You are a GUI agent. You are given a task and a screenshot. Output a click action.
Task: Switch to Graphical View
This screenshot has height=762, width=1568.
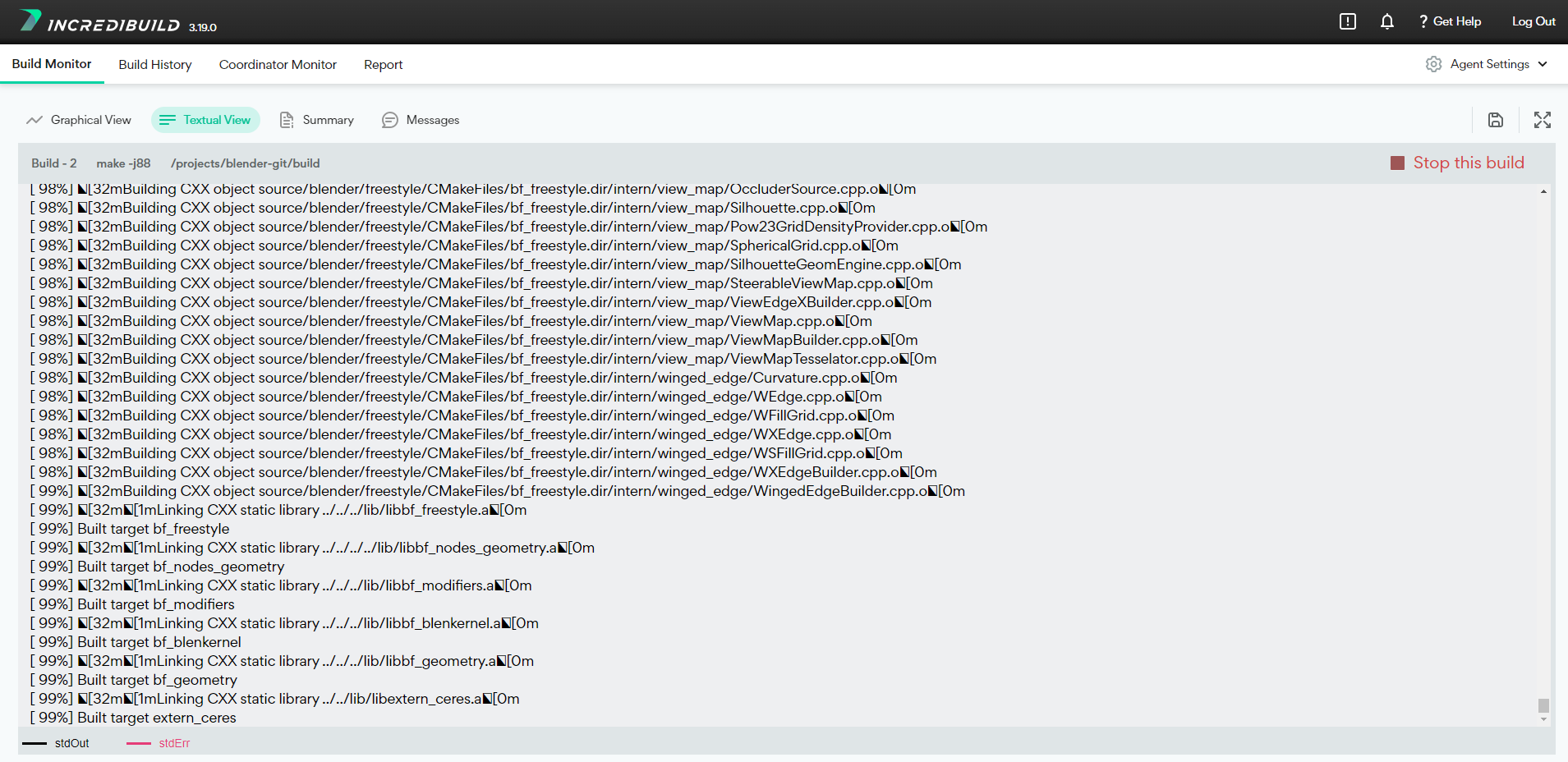click(x=79, y=120)
